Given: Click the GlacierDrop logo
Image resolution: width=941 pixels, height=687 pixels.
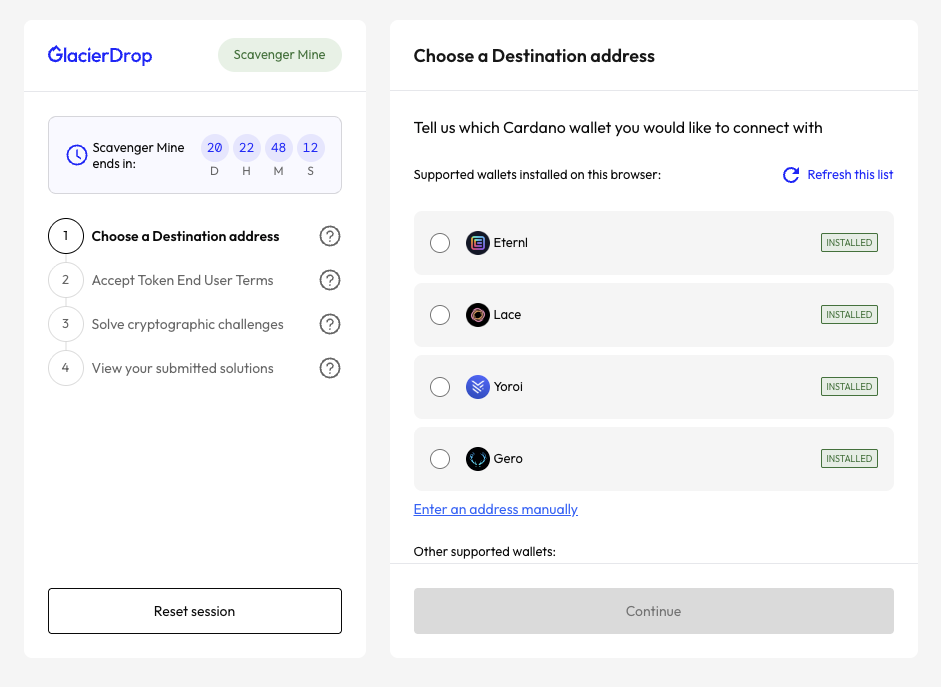Looking at the screenshot, I should [x=100, y=55].
